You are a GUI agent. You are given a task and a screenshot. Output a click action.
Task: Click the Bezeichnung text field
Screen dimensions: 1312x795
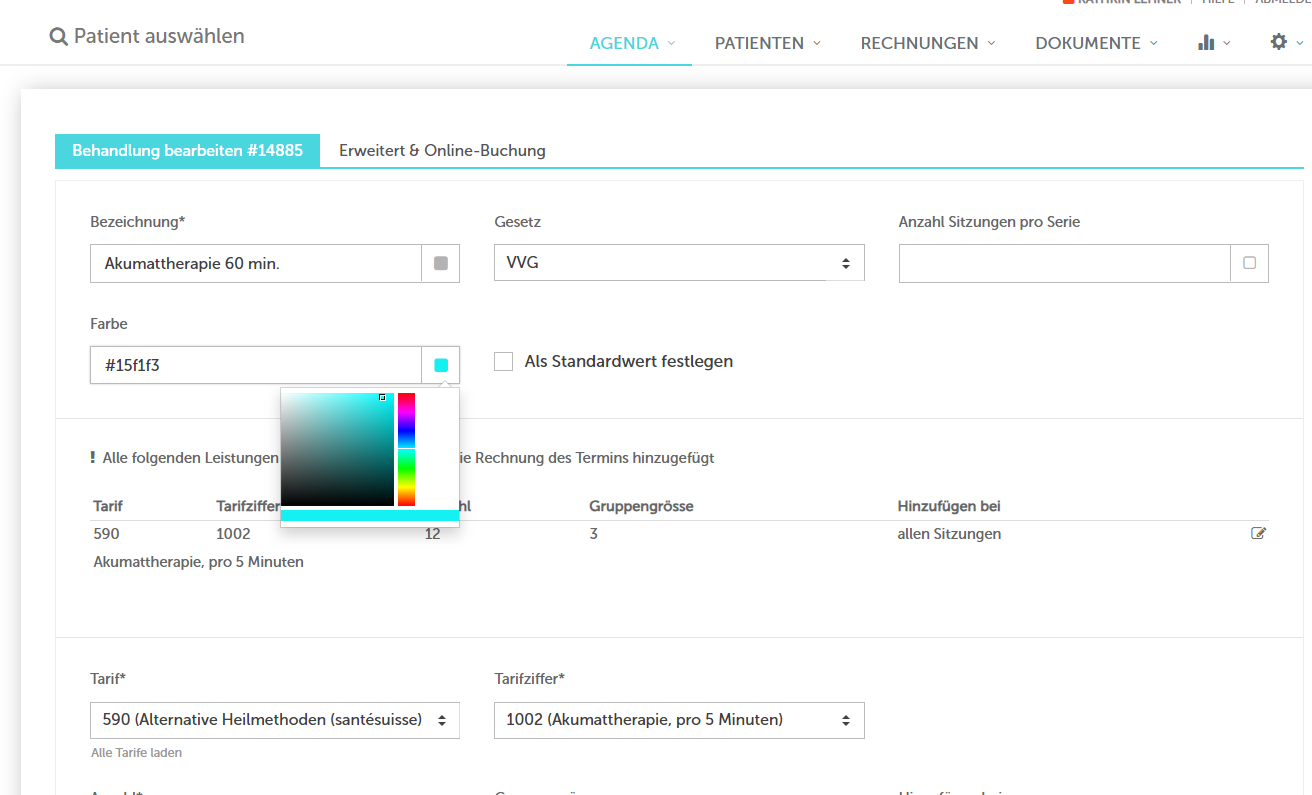[x=256, y=264]
